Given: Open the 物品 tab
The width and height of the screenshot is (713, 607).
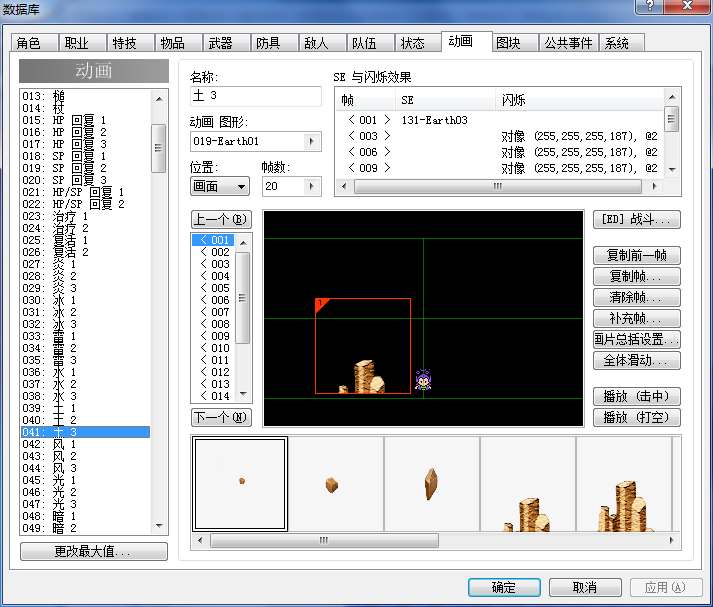Looking at the screenshot, I should click(179, 43).
